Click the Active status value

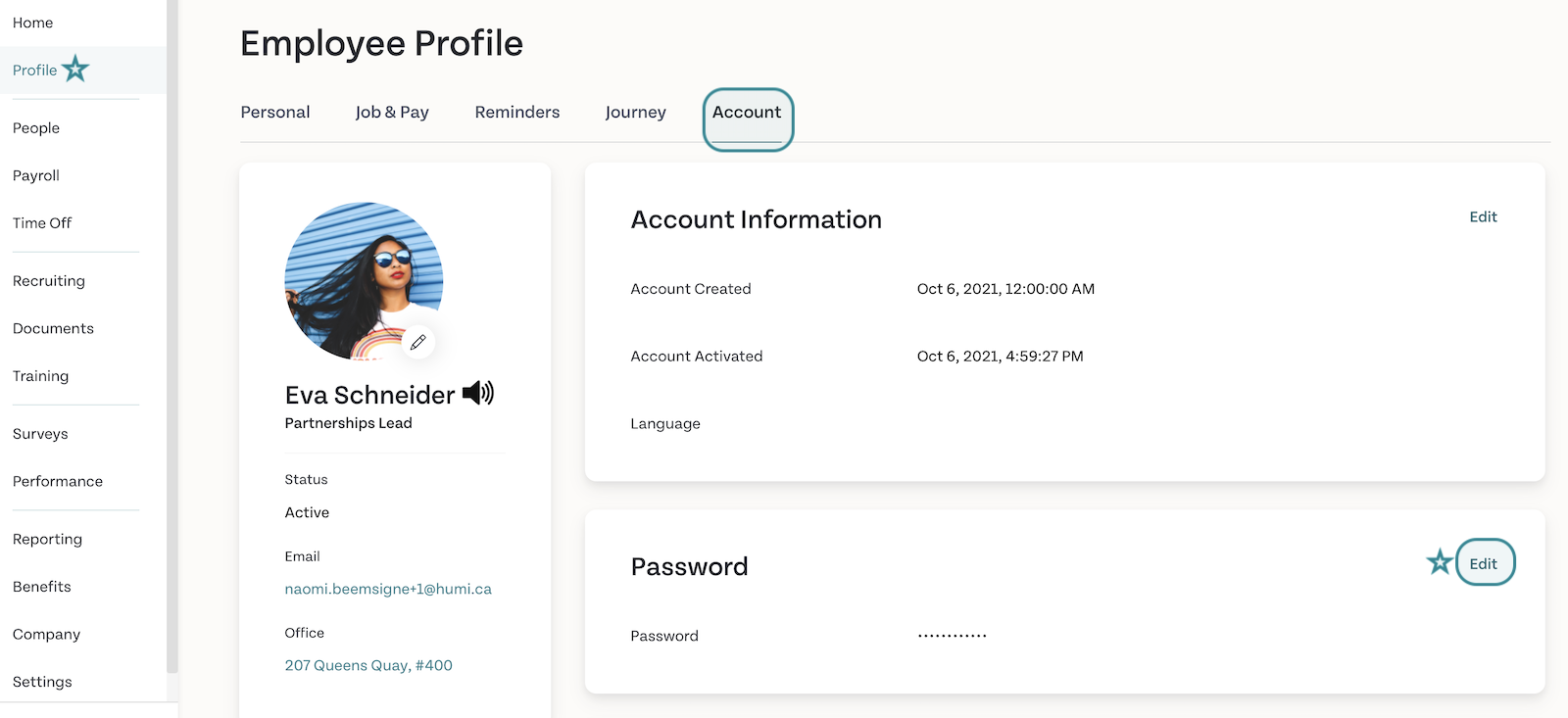pos(307,512)
